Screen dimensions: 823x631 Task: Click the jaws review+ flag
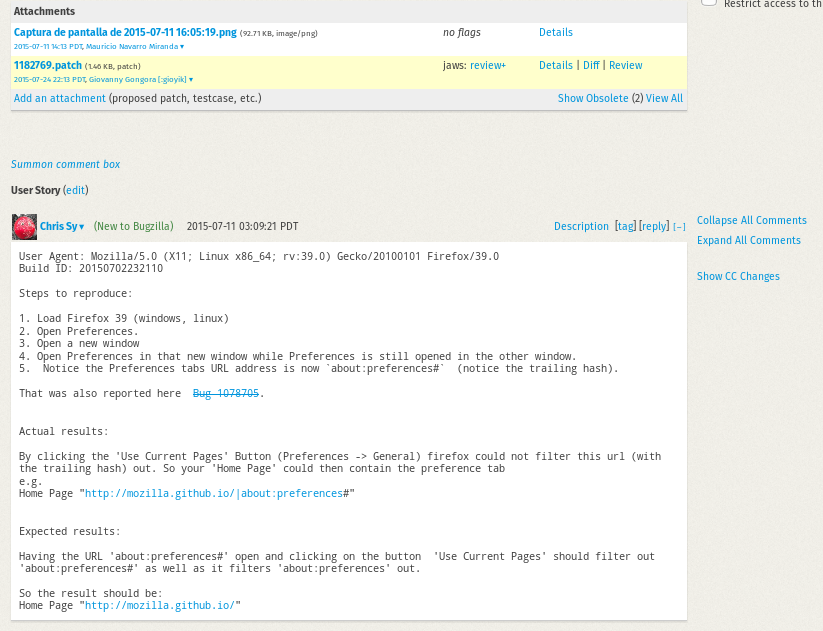click(x=488, y=65)
